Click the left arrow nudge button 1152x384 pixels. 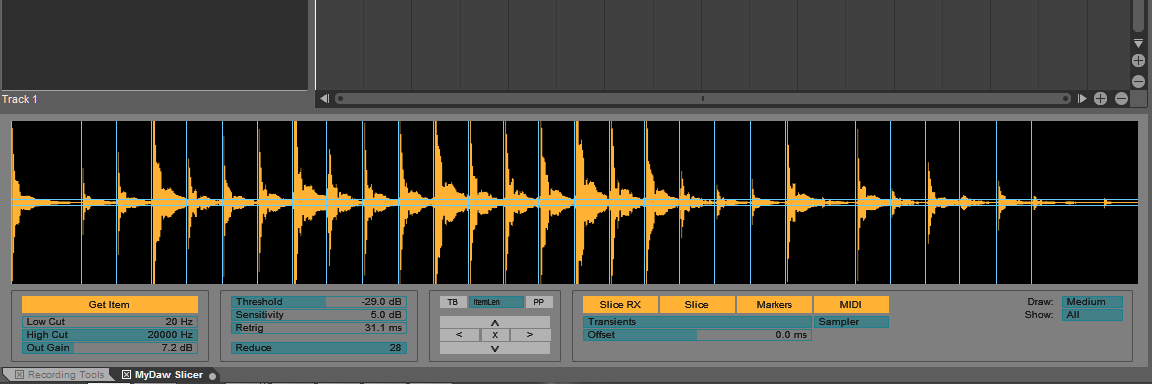(459, 335)
